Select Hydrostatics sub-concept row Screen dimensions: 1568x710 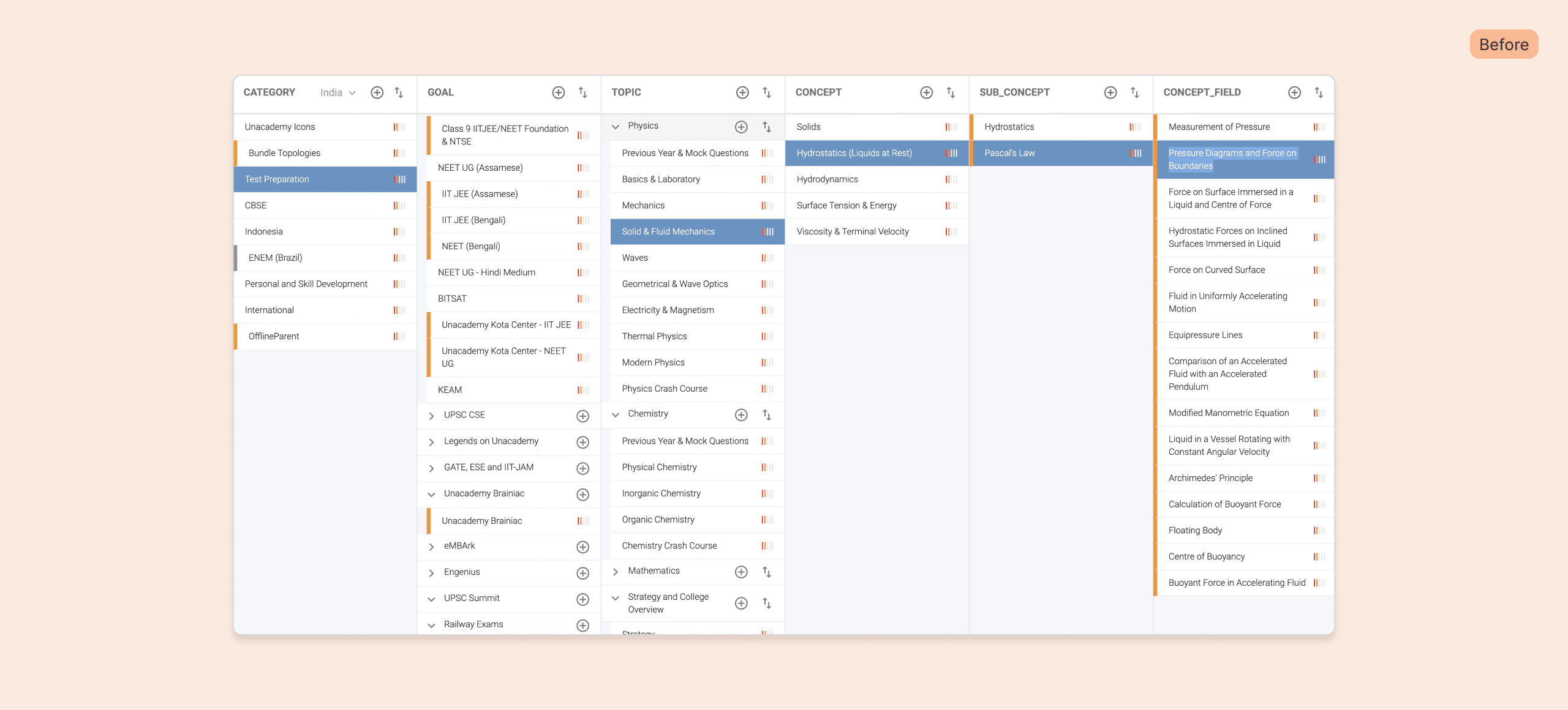(1009, 127)
